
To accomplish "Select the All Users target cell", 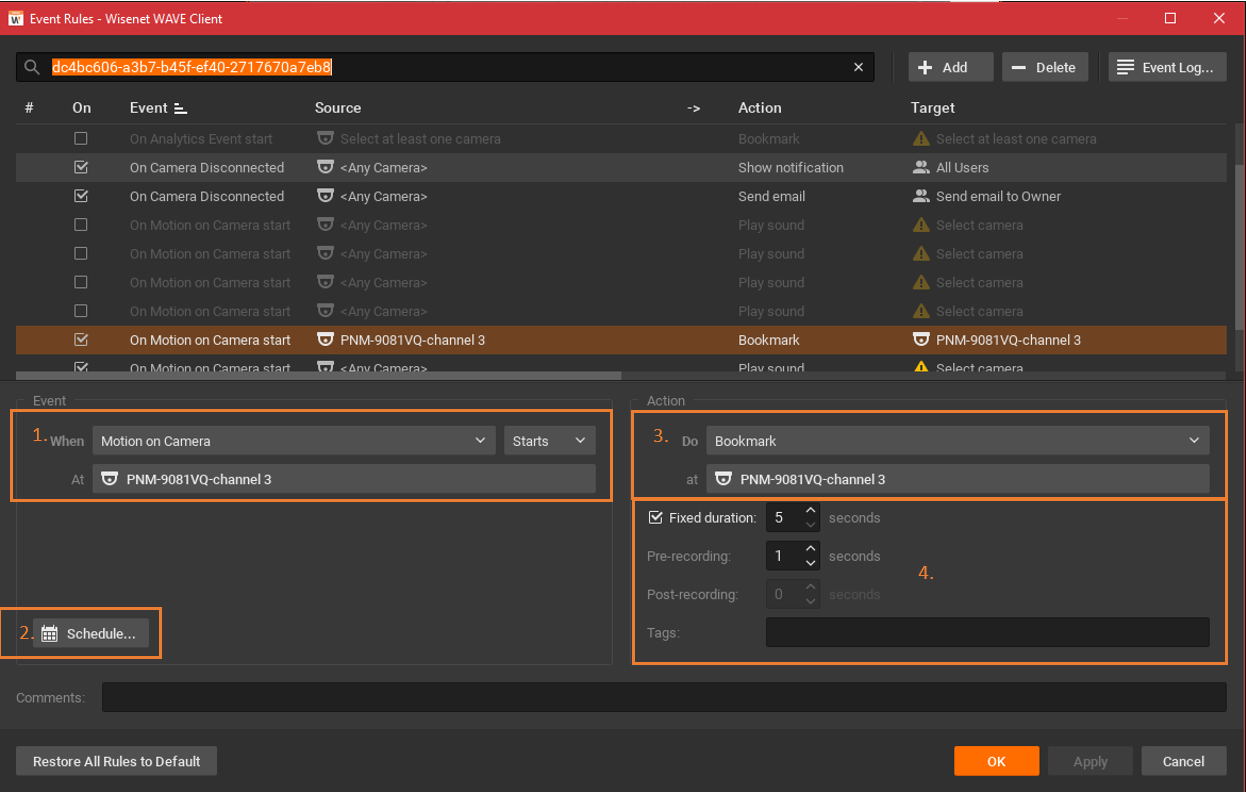I will coord(962,167).
